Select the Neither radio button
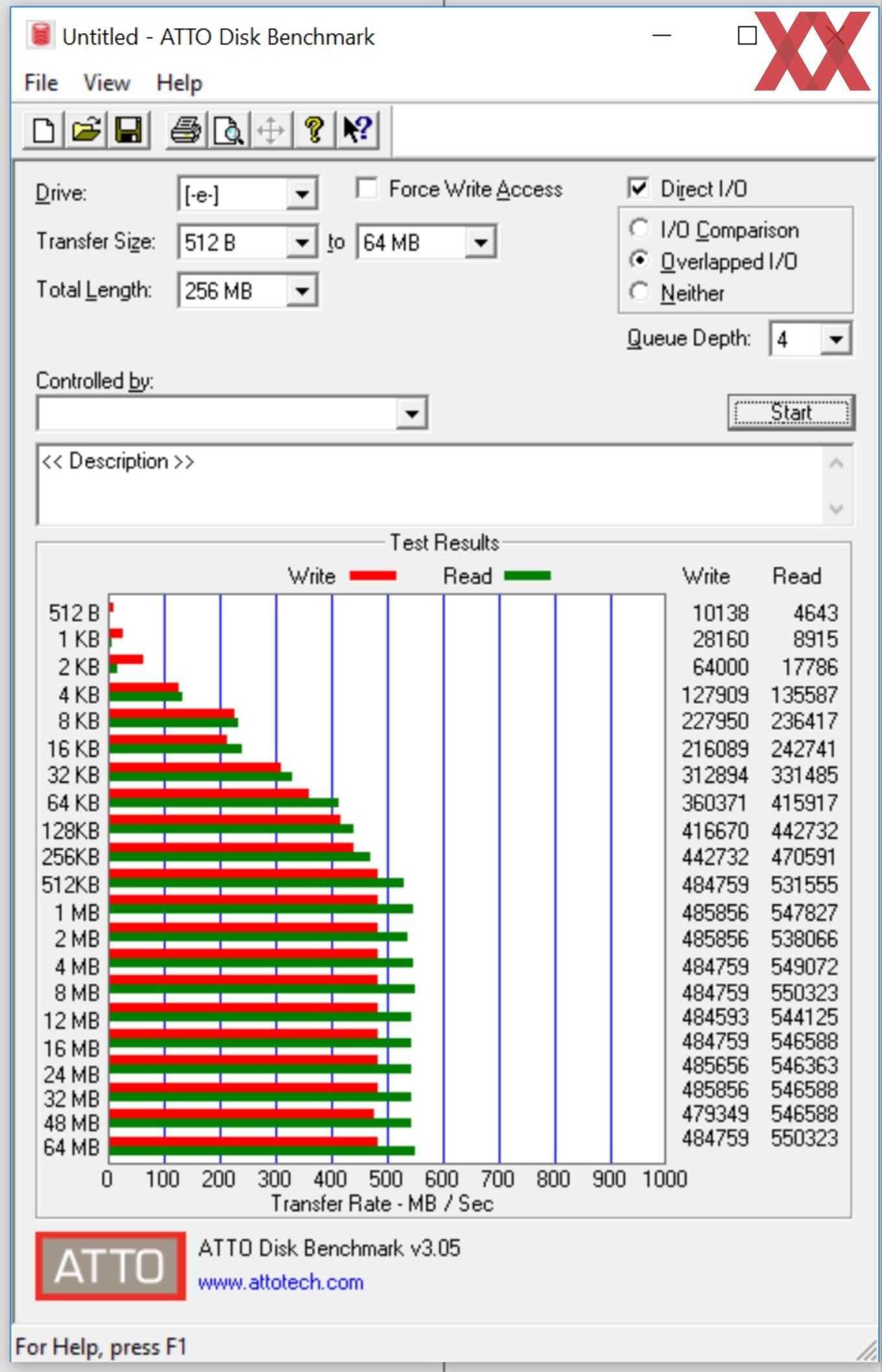The height and width of the screenshot is (1372, 882). point(639,292)
